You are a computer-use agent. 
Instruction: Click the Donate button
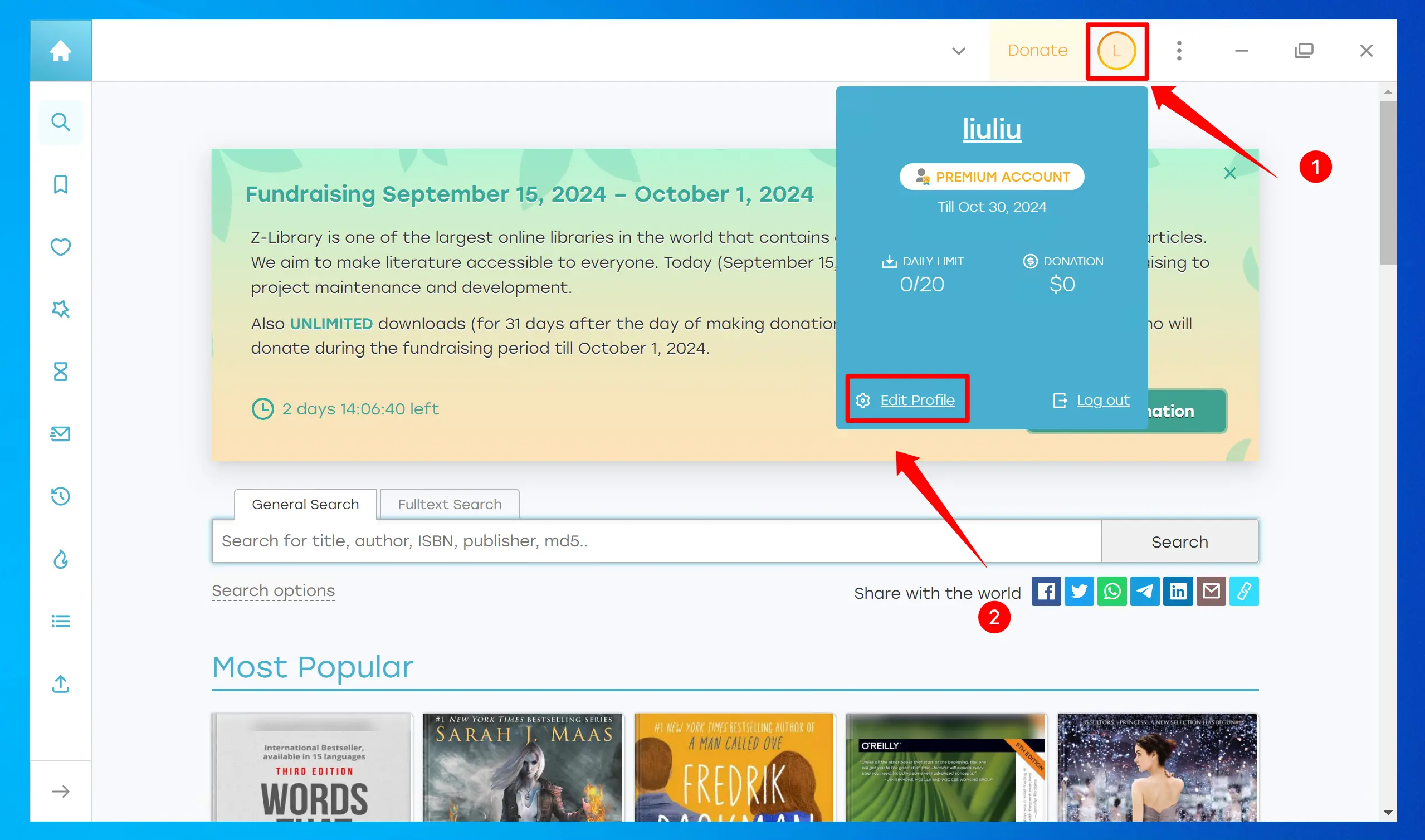[1038, 51]
